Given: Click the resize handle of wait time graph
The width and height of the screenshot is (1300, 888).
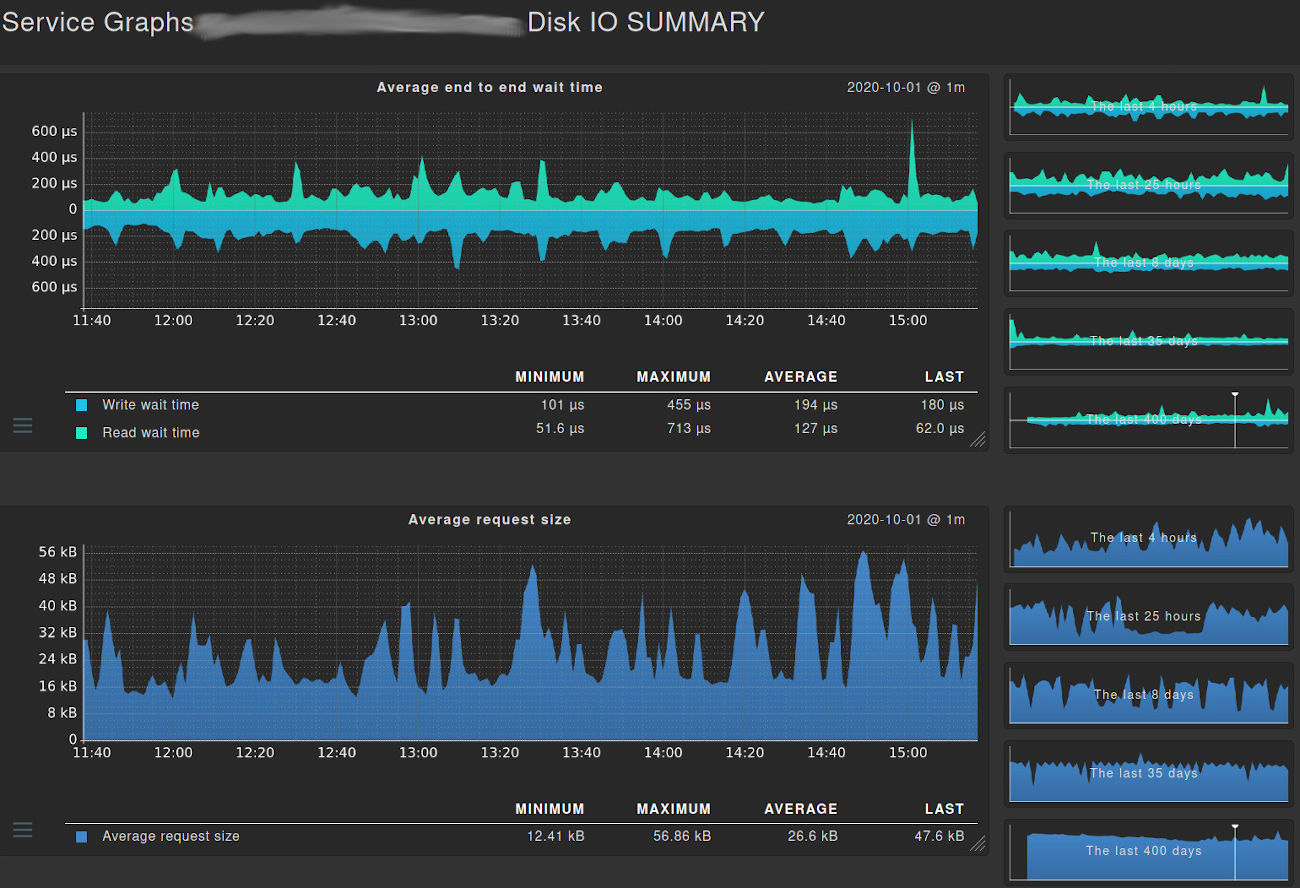Looking at the screenshot, I should point(977,439).
